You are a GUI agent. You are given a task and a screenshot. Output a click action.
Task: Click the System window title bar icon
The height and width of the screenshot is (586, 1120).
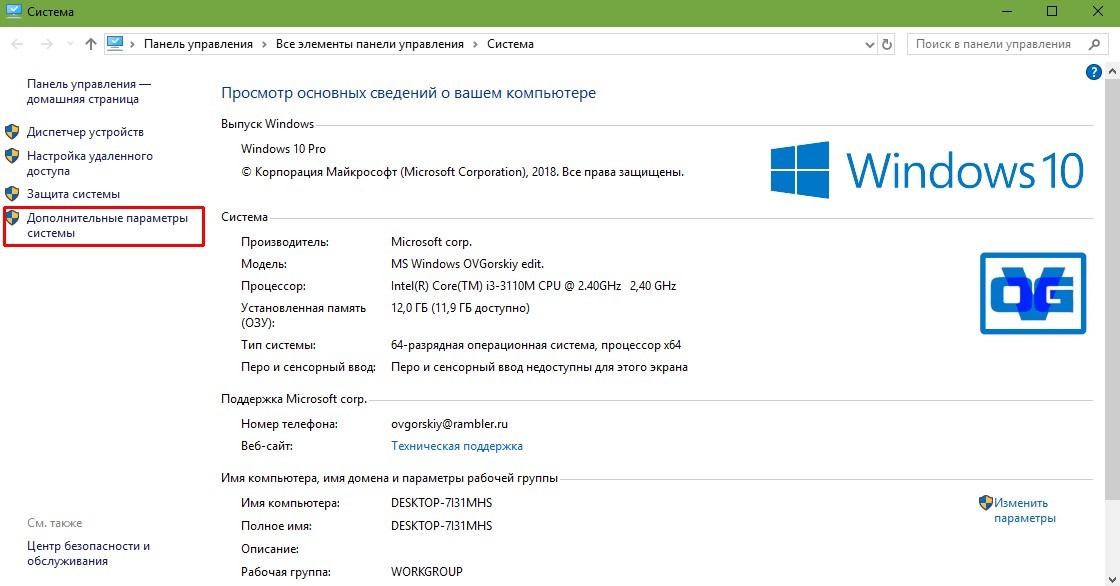13,11
